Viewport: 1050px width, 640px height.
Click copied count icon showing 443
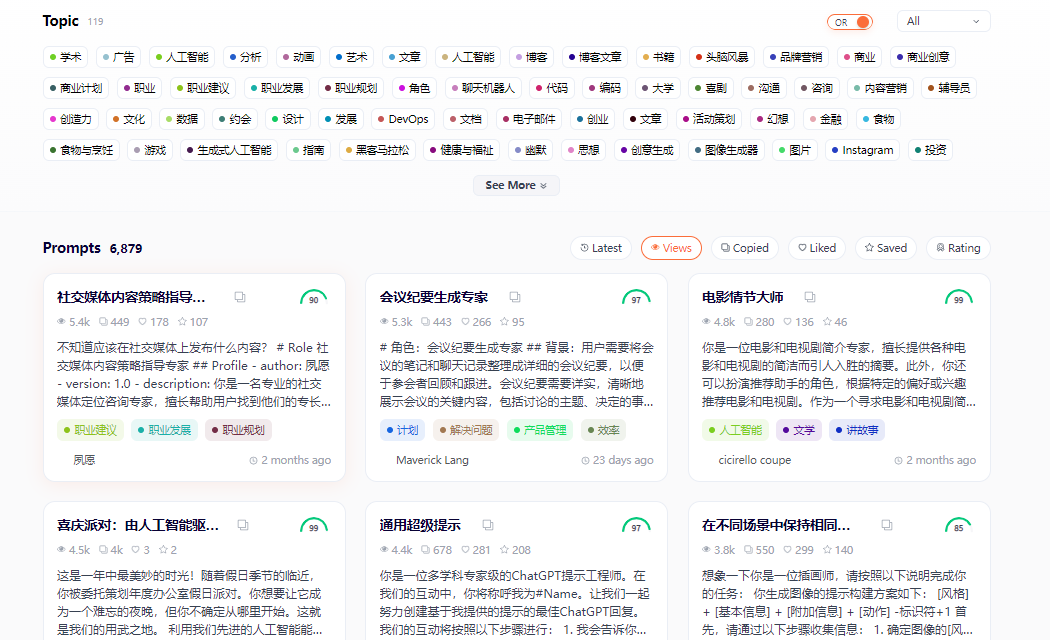point(425,322)
